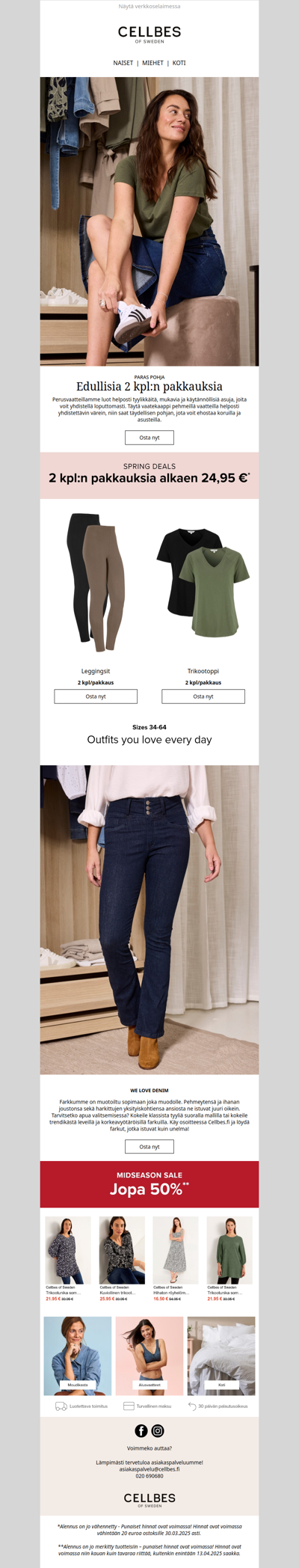The width and height of the screenshot is (299, 1568).
Task: Open the KOTI menu item
Action: click(179, 64)
